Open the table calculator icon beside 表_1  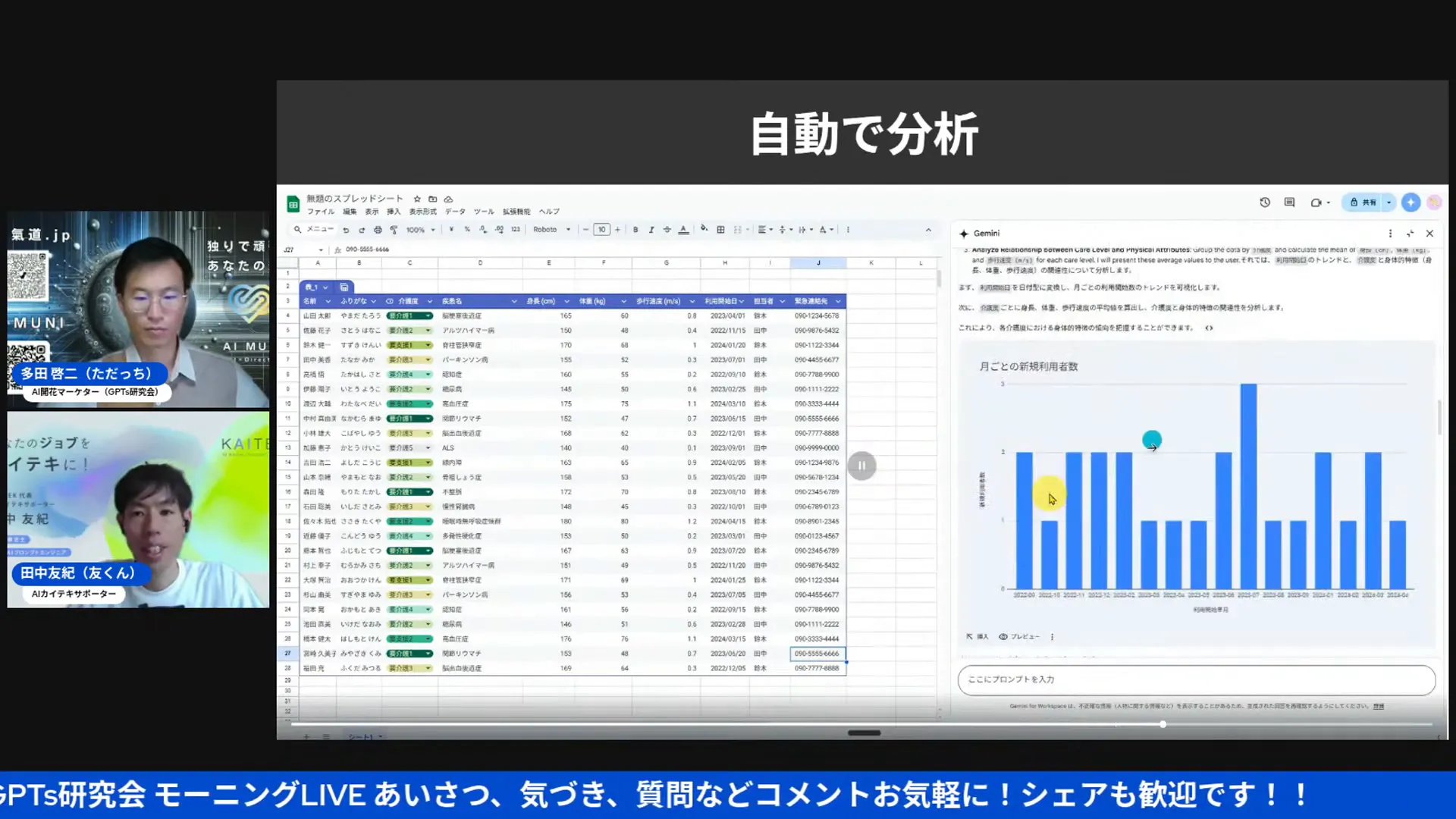(x=344, y=287)
